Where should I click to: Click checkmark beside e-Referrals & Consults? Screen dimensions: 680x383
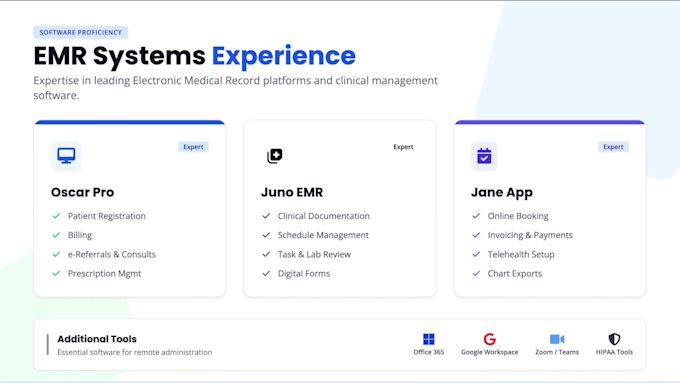click(56, 254)
